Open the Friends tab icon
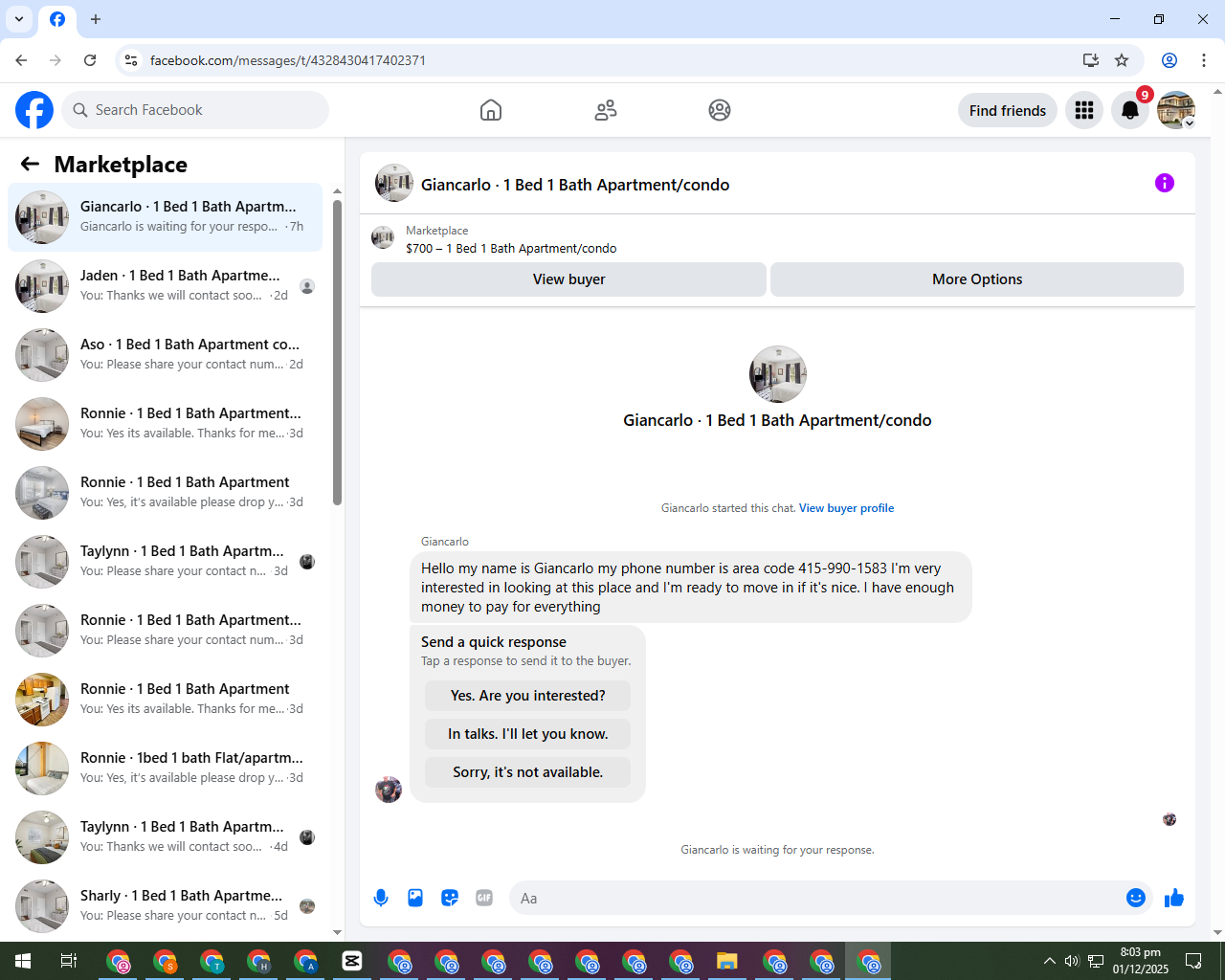Image resolution: width=1225 pixels, height=980 pixels. point(606,110)
